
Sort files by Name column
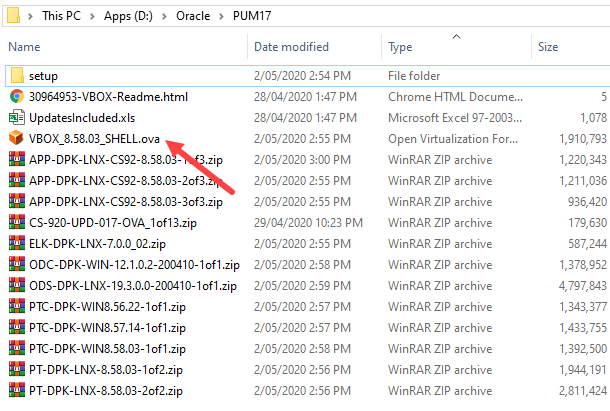(x=24, y=47)
